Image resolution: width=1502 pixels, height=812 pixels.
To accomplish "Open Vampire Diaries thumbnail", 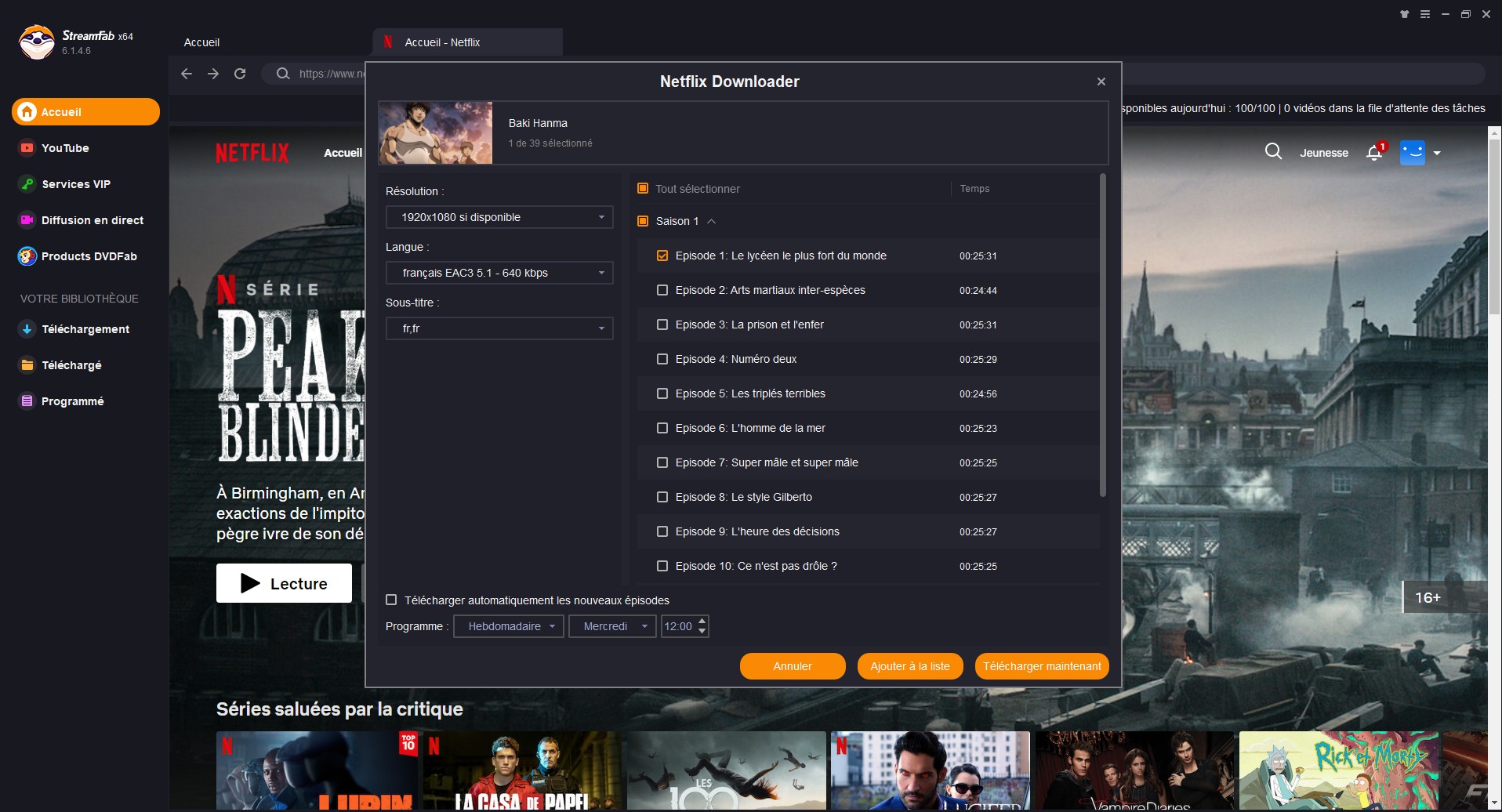I will point(1134,770).
